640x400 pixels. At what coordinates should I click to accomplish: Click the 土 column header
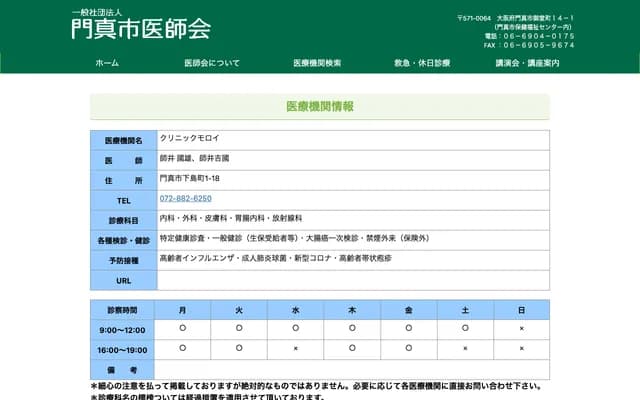[x=465, y=310]
